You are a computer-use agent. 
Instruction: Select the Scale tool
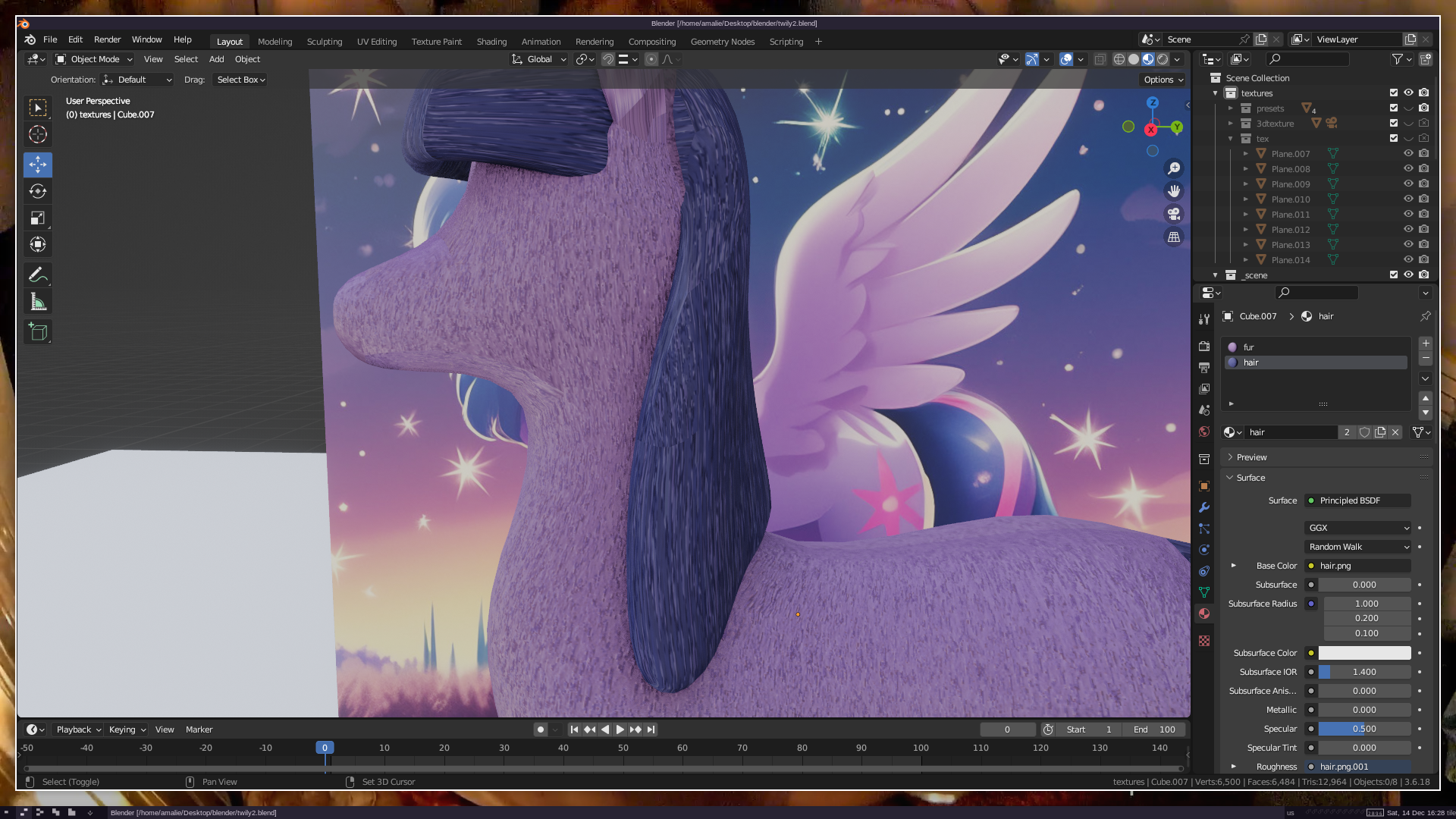pos(38,218)
